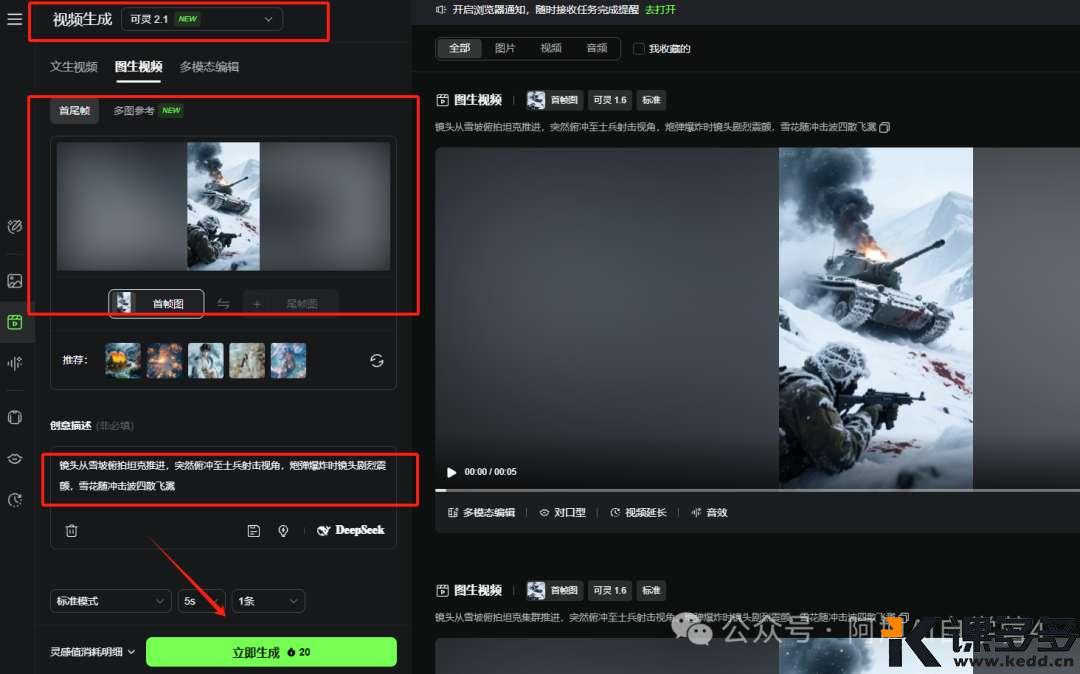This screenshot has height=674, width=1080.
Task: Click the 尾帧图 add last frame slot
Action: pos(290,304)
